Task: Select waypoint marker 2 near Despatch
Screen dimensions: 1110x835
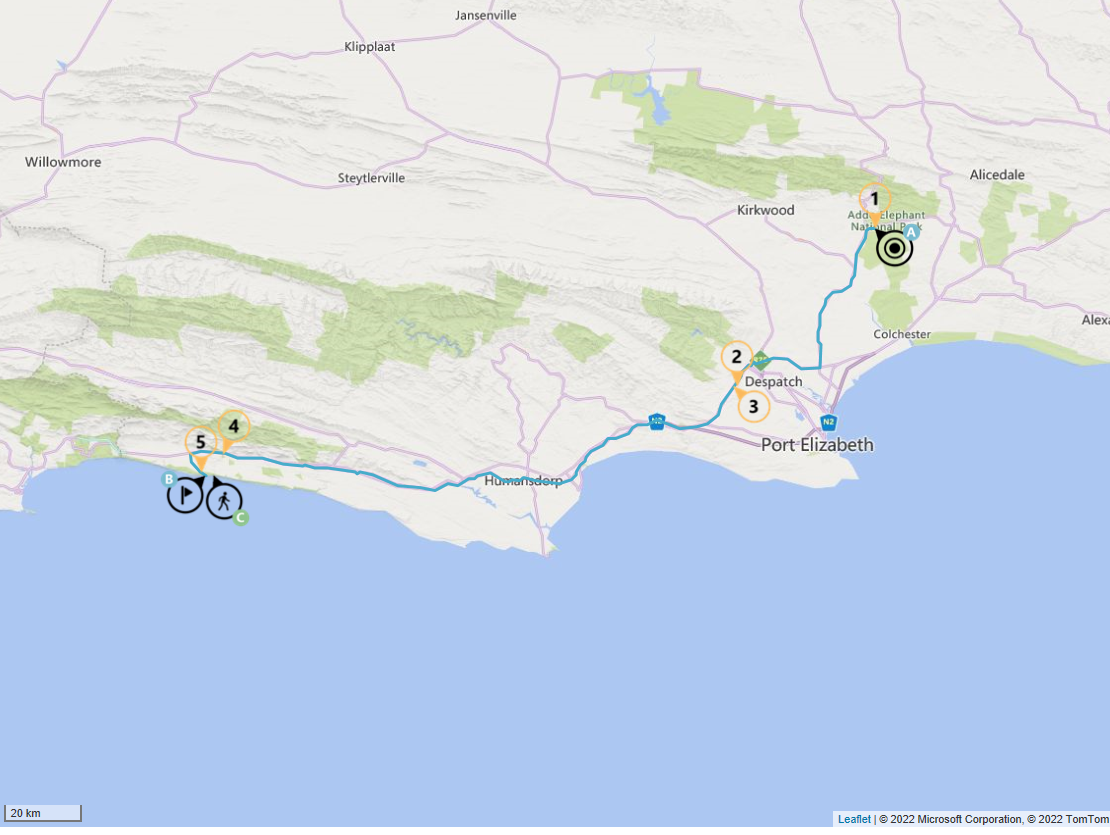Action: point(737,356)
